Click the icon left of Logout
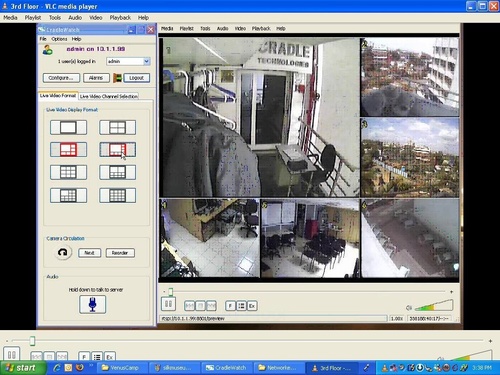The width and height of the screenshot is (500, 375). point(117,78)
